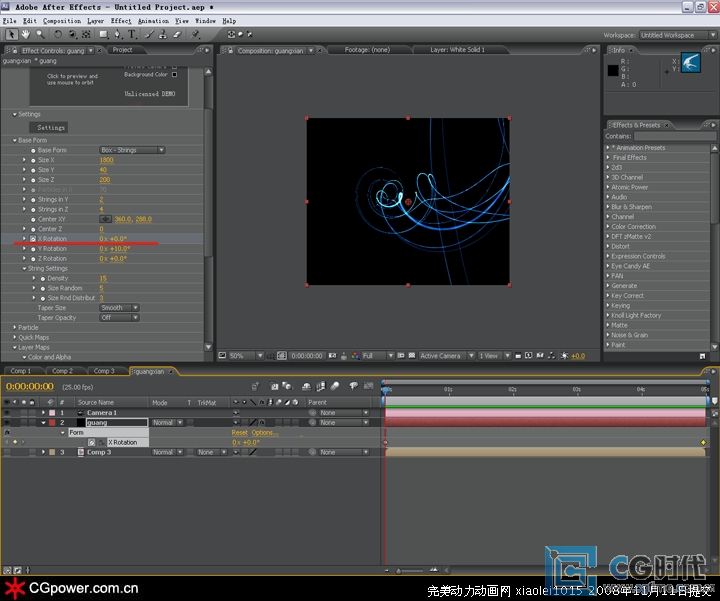The image size is (720, 601).
Task: Click the X Rotation value in Effect Controls
Action: (113, 239)
